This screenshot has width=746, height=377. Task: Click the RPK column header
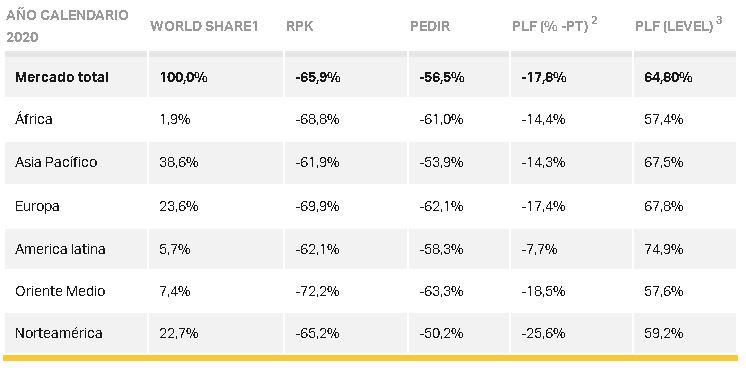(x=299, y=26)
